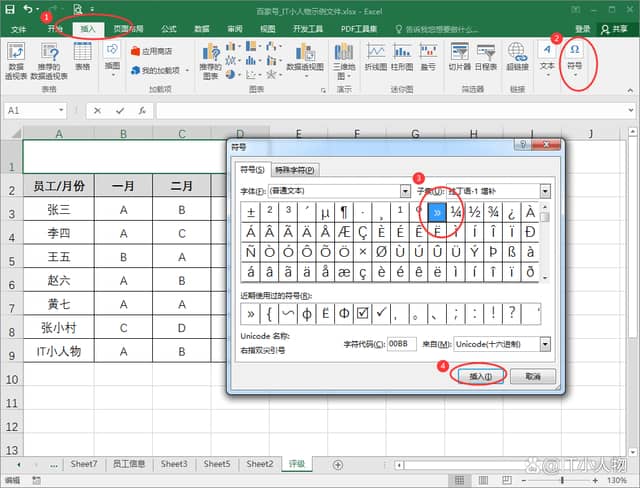Click formula bar enter checkmark icon
Image resolution: width=640 pixels, height=488 pixels.
click(x=120, y=111)
